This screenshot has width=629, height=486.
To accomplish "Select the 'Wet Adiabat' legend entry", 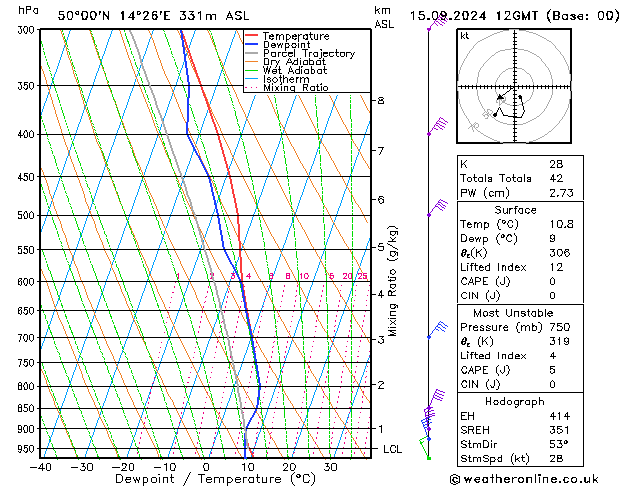I will [x=295, y=70].
